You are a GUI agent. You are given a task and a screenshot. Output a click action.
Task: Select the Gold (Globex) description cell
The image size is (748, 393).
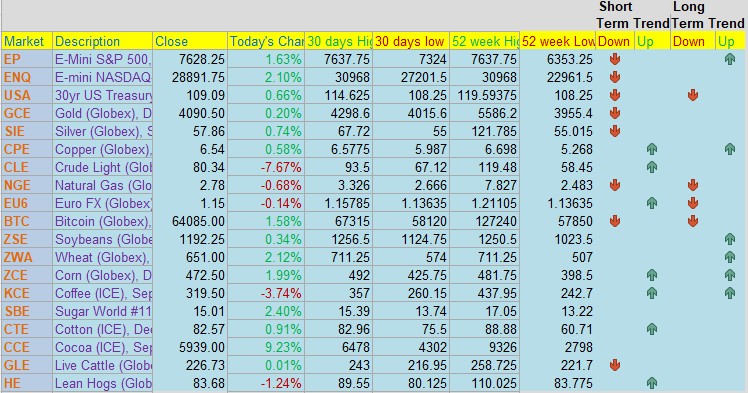[103, 113]
